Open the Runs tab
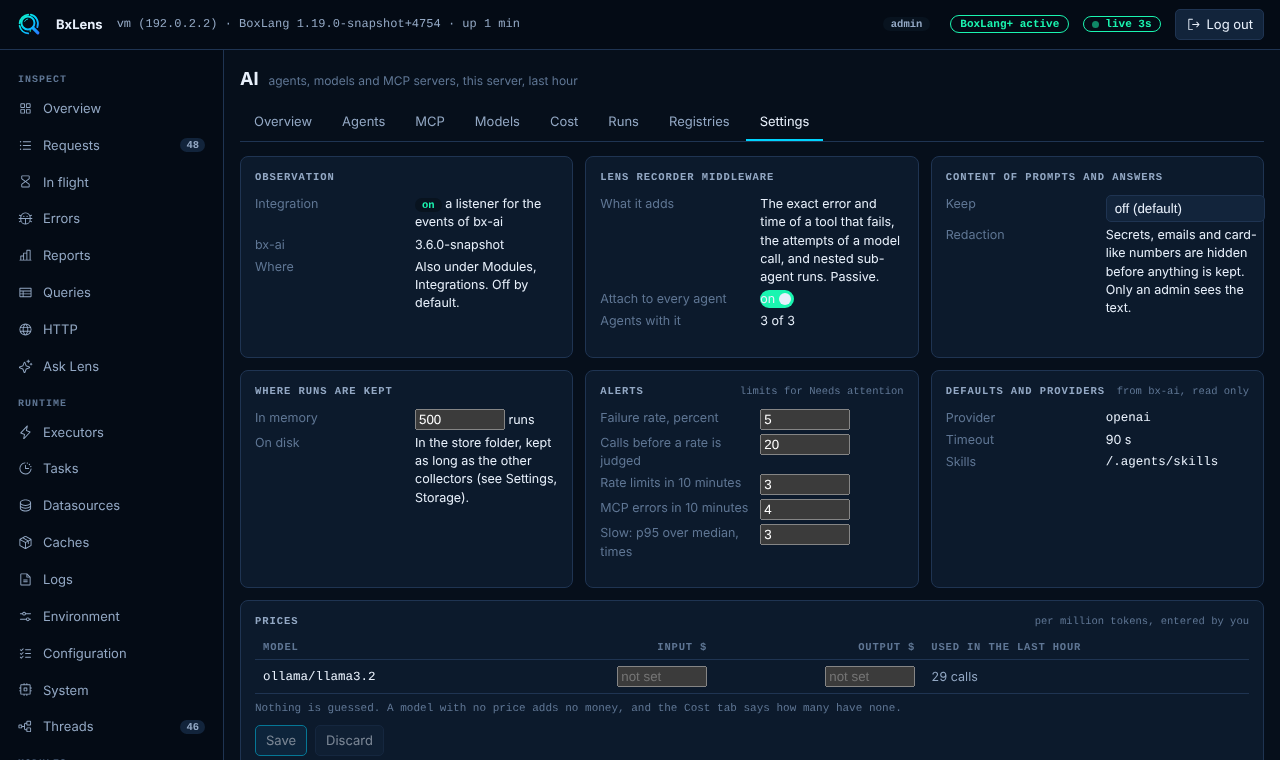Screen dimensions: 1280x760 [x=623, y=121]
